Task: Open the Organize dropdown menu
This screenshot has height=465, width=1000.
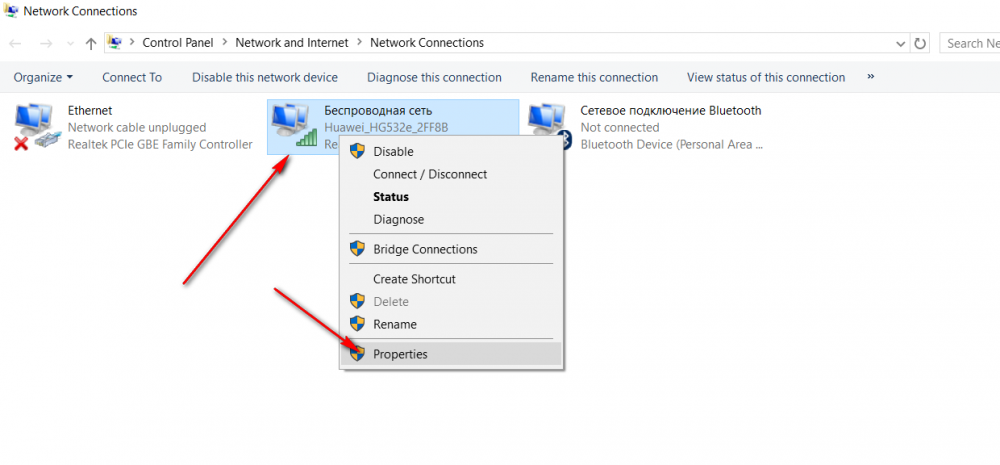Action: (x=43, y=77)
